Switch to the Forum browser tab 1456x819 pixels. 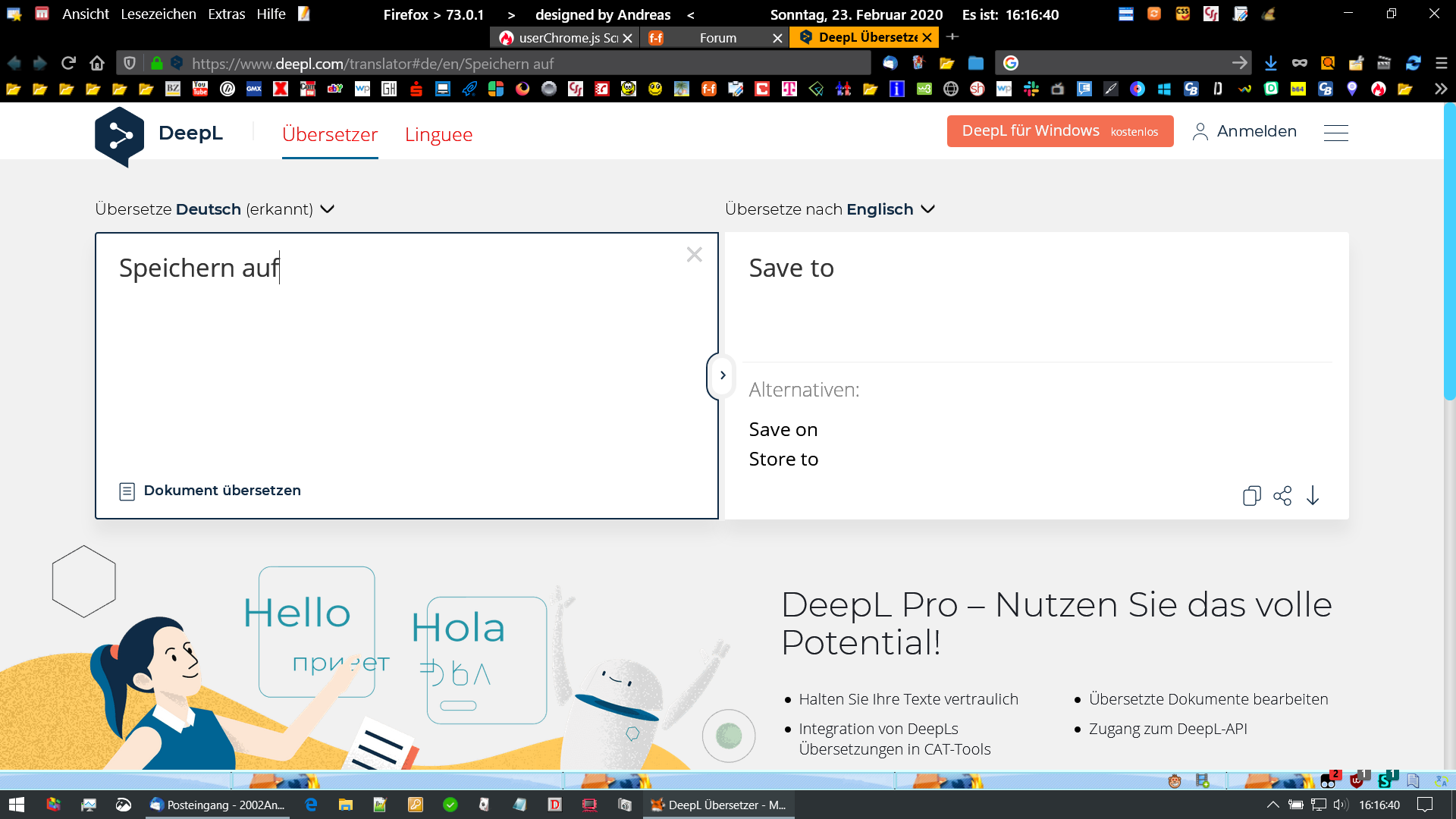[717, 38]
